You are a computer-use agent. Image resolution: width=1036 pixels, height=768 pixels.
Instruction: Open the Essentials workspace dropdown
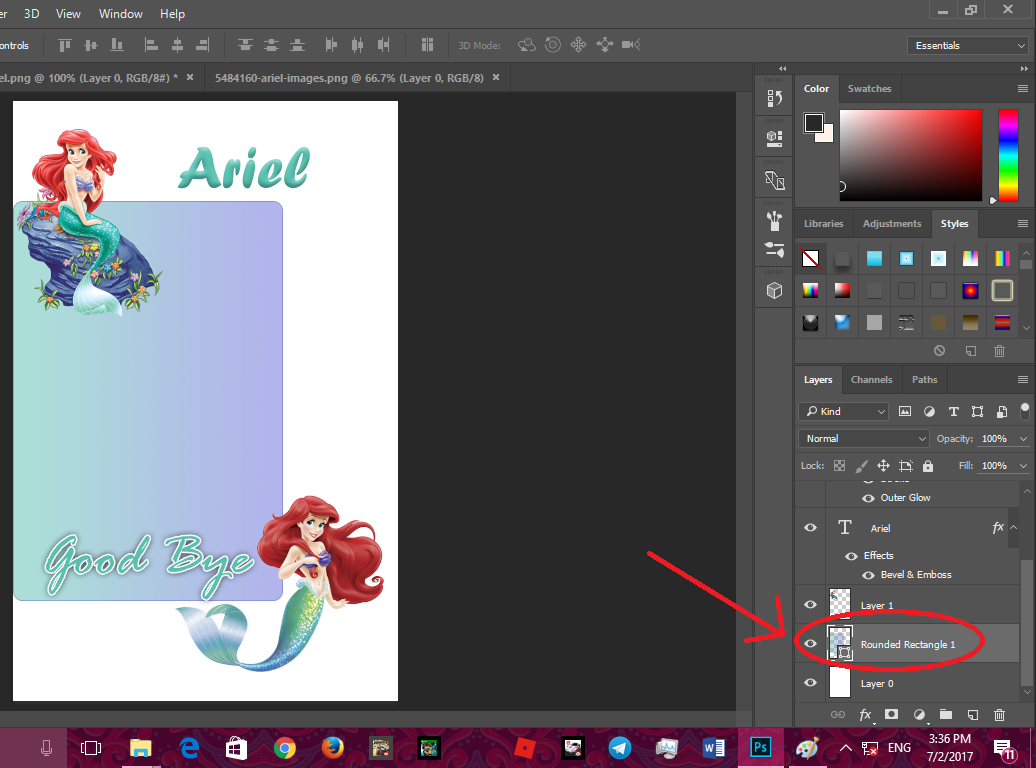pyautogui.click(x=967, y=46)
